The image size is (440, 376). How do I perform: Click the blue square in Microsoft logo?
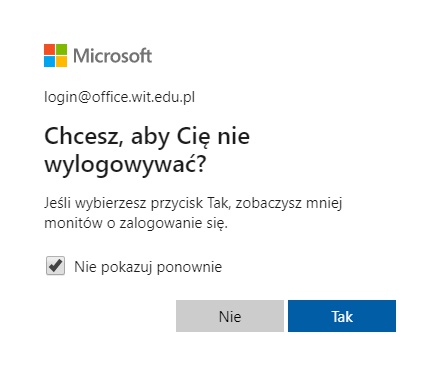point(49,61)
